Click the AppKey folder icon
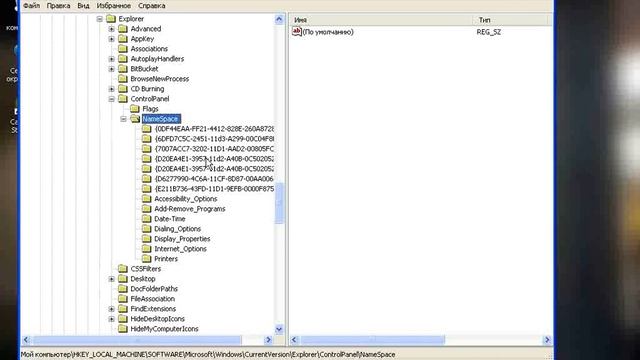This screenshot has width=640, height=360. pos(123,39)
